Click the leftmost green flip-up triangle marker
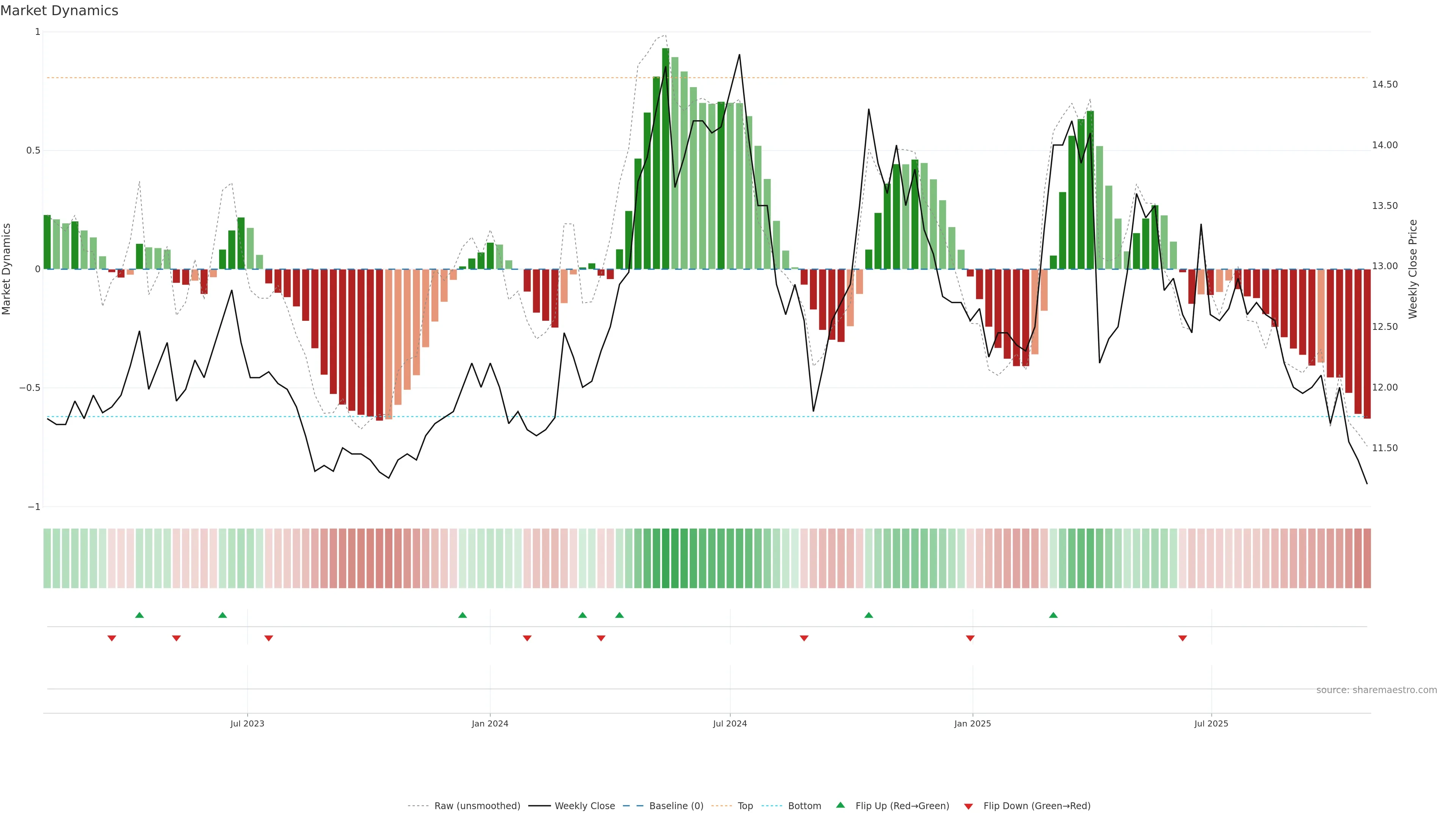 click(x=140, y=615)
